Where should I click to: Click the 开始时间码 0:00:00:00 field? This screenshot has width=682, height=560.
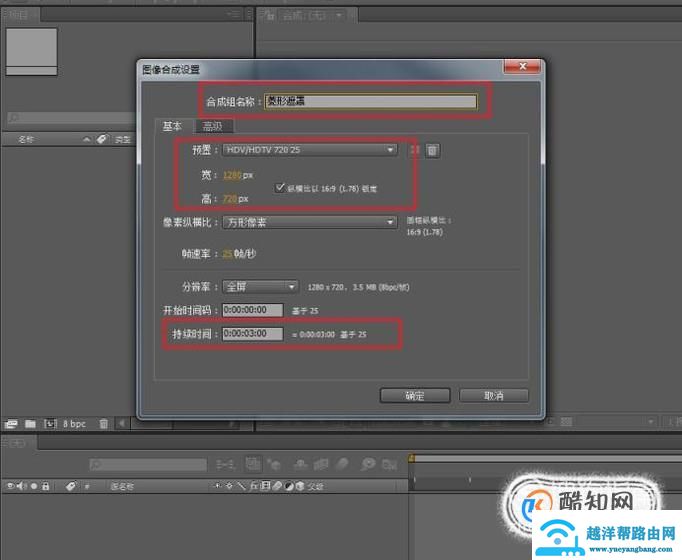pyautogui.click(x=253, y=310)
